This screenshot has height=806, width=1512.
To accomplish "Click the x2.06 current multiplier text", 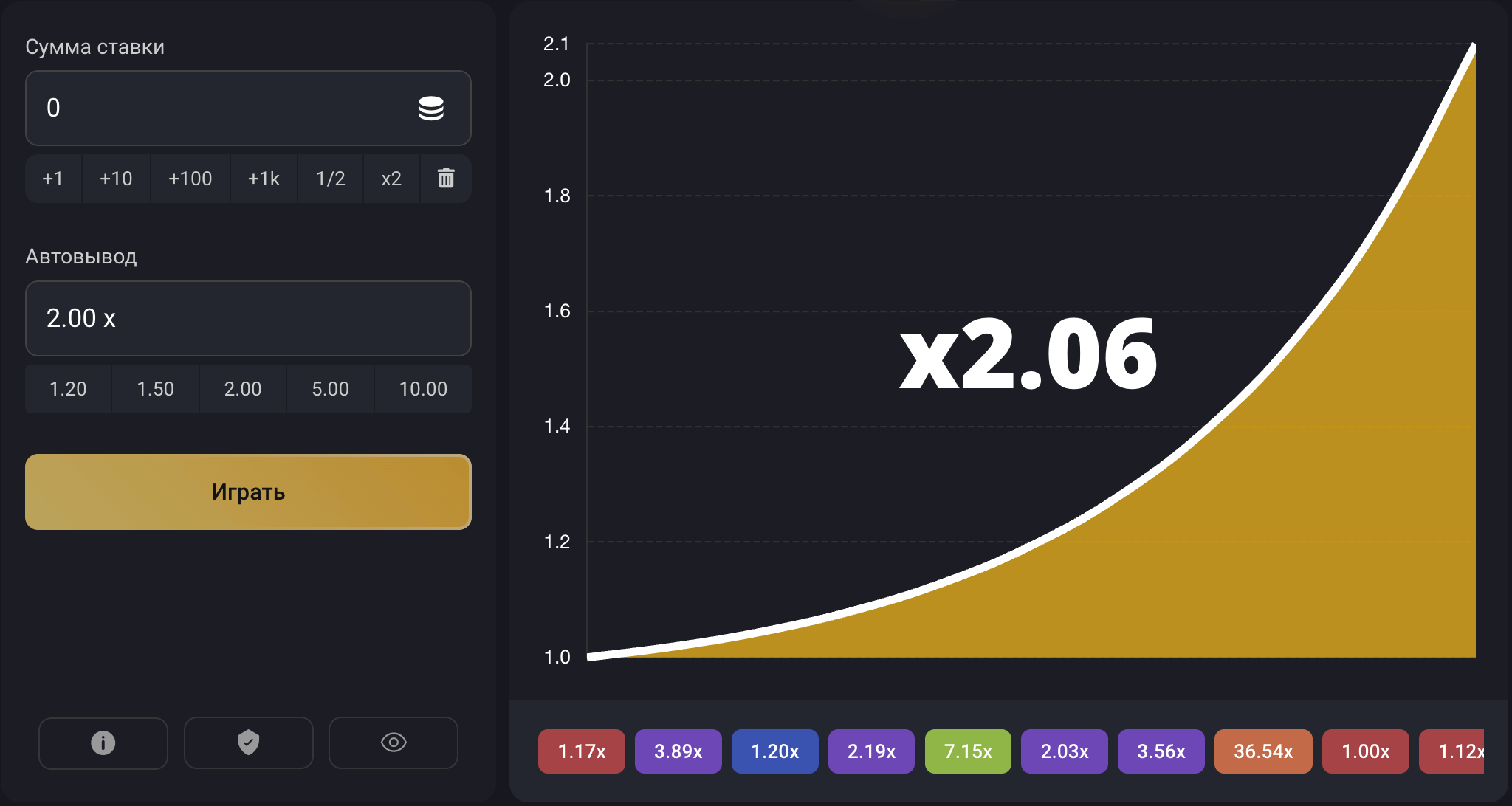I will pyautogui.click(x=1028, y=355).
